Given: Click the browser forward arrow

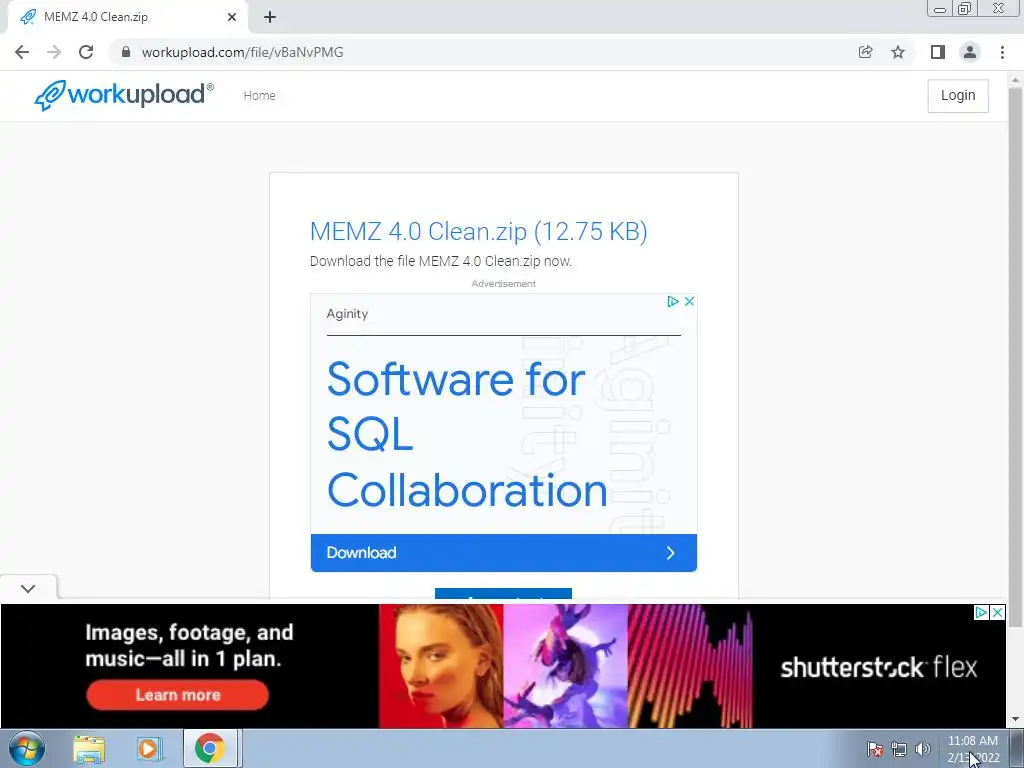Looking at the screenshot, I should [54, 52].
